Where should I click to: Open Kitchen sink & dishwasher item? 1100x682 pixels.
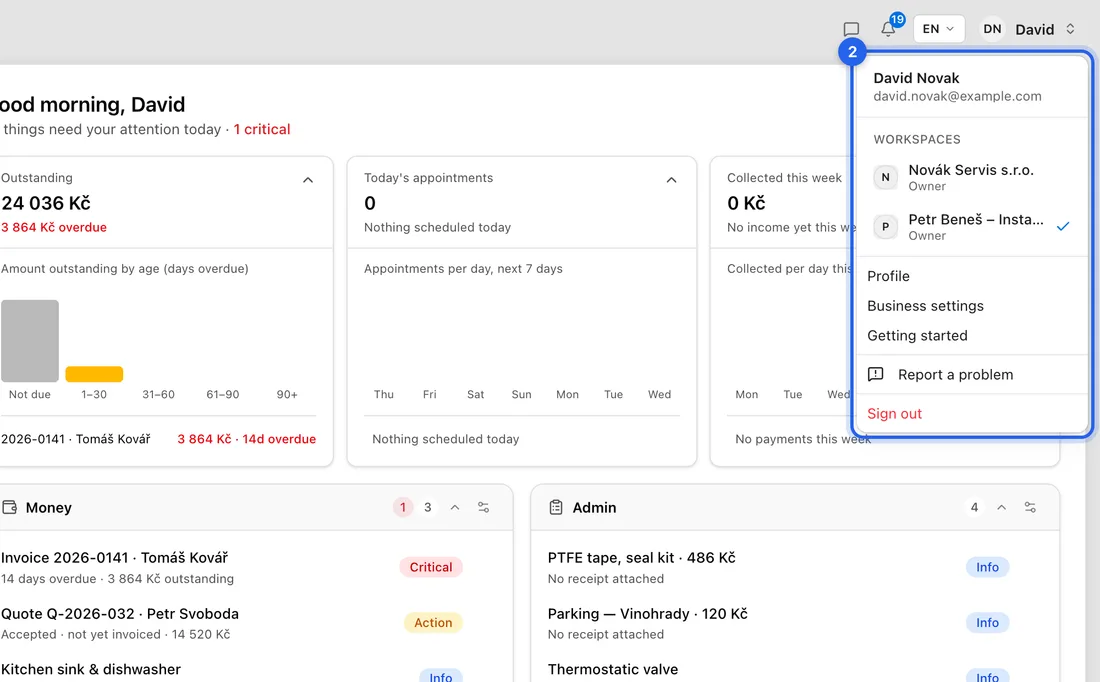90,669
